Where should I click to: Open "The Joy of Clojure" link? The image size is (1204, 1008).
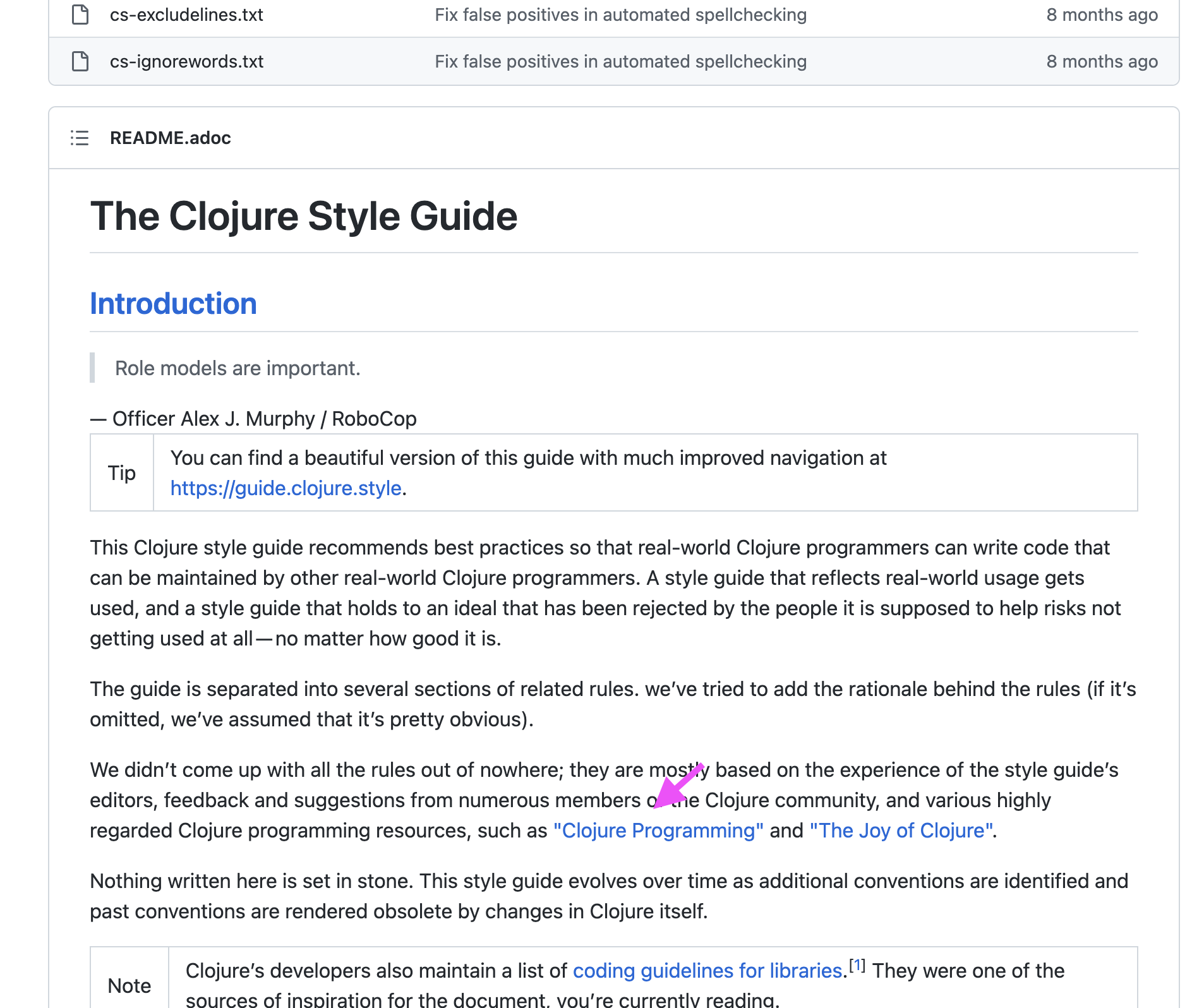901,831
